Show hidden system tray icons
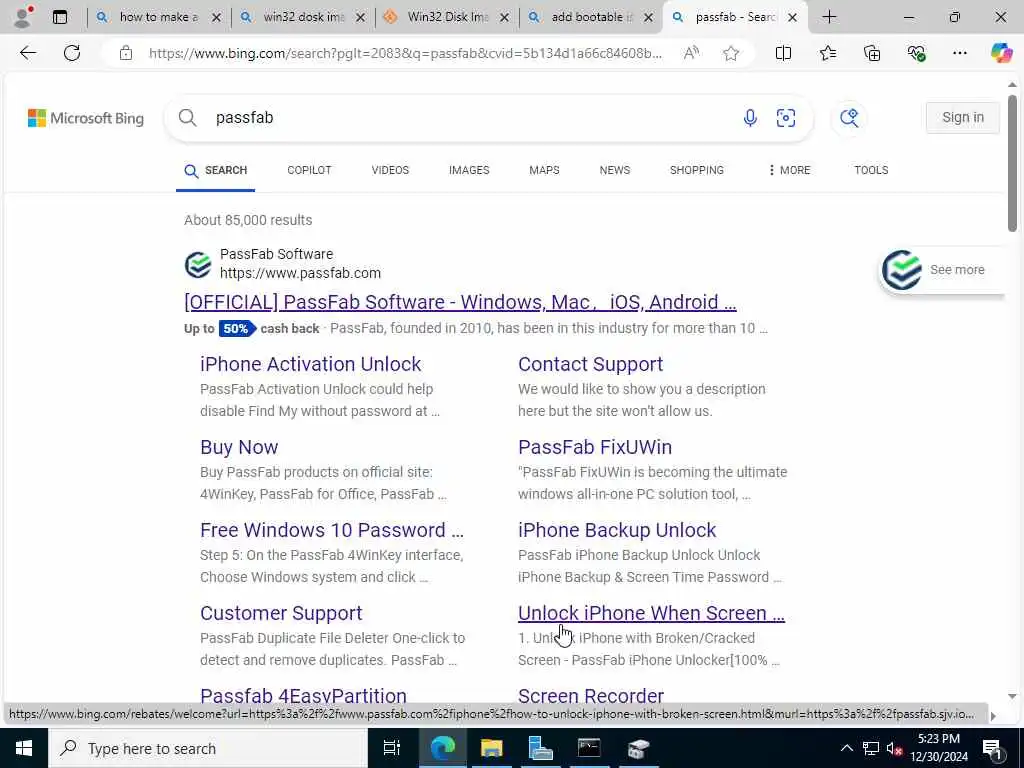This screenshot has width=1024, height=768. 846,748
